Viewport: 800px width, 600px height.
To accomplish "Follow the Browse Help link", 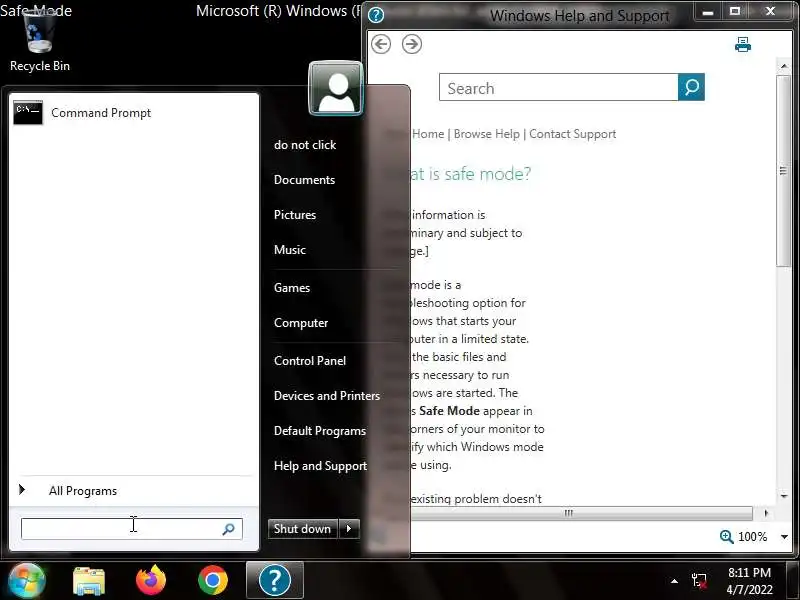I will coord(487,134).
